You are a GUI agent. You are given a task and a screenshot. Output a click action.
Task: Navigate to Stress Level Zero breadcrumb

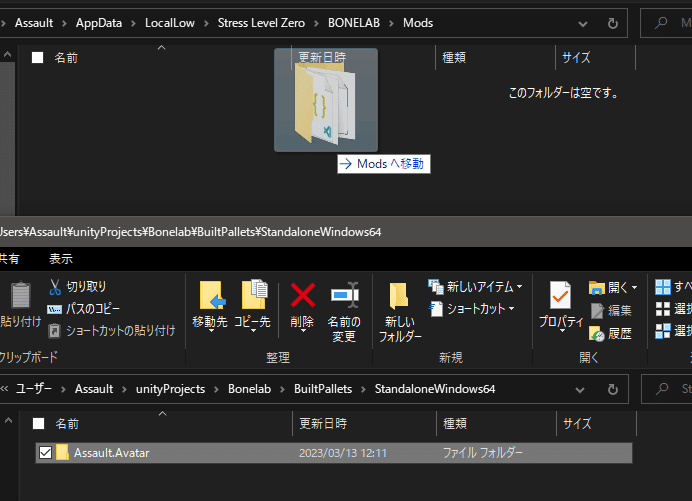[x=261, y=23]
